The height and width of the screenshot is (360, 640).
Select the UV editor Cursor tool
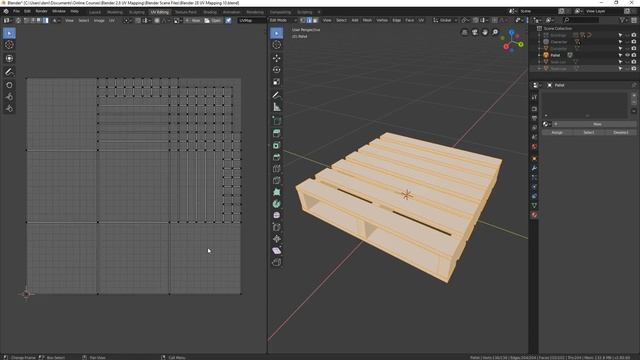(x=9, y=45)
